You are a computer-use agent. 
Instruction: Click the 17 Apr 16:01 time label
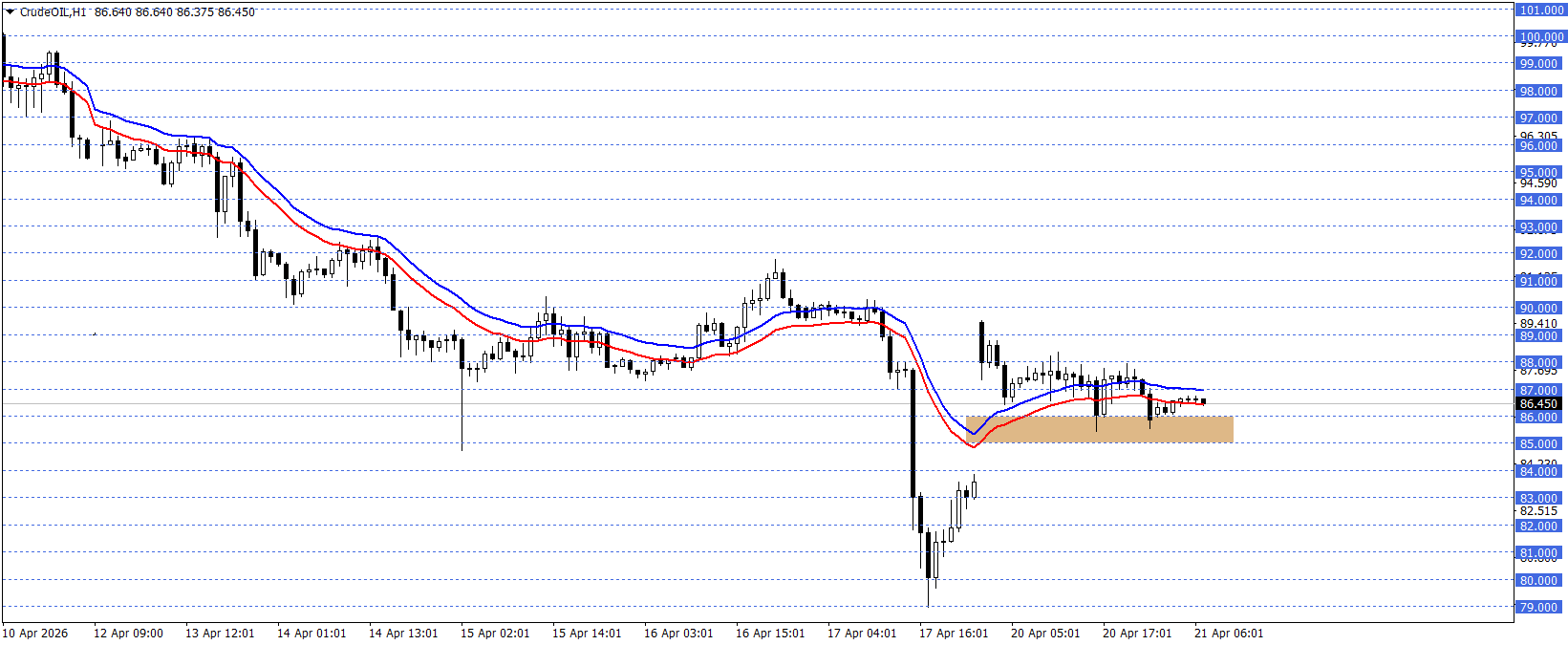pos(954,634)
